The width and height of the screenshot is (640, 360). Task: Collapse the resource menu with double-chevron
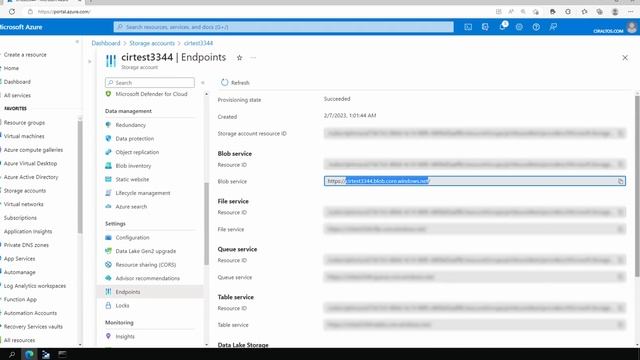(203, 83)
